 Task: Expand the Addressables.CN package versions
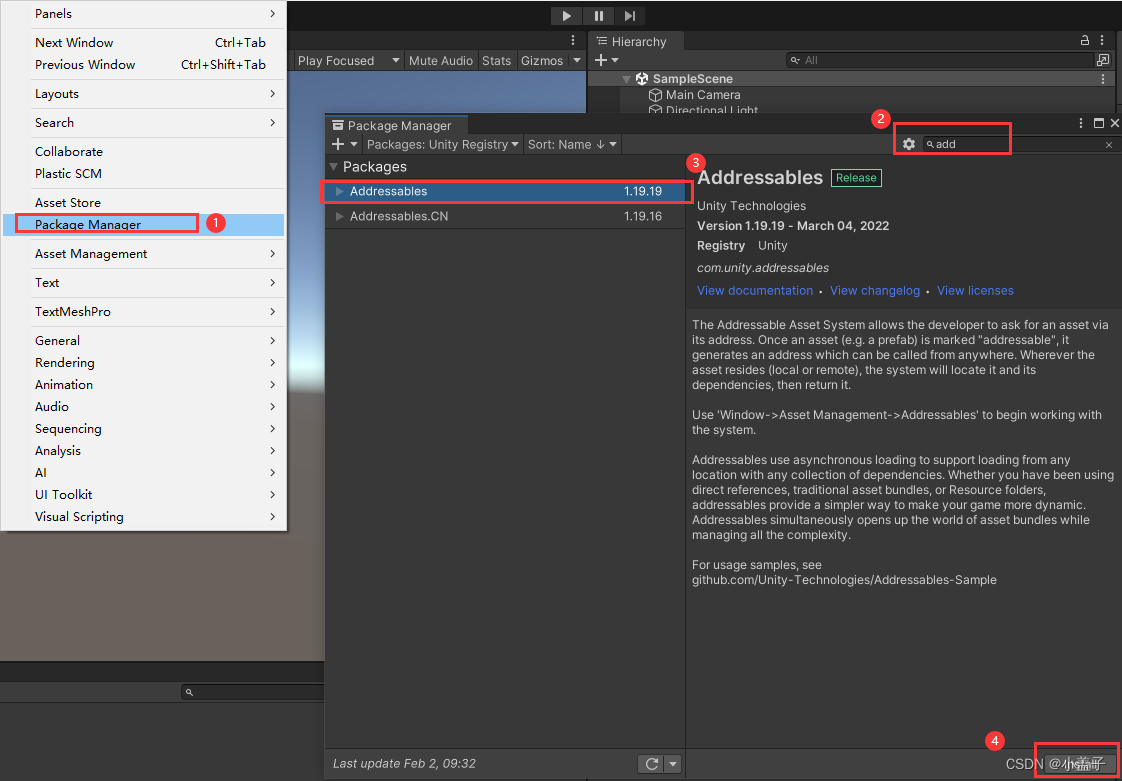click(340, 215)
